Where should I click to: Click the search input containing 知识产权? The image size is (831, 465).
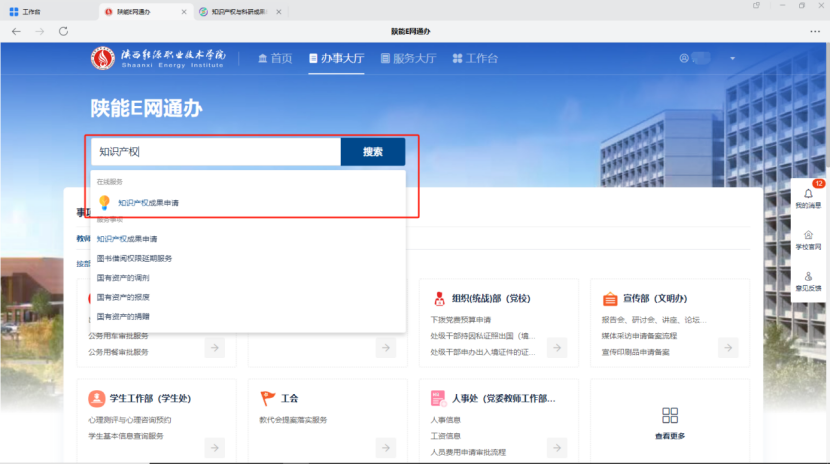click(x=215, y=152)
